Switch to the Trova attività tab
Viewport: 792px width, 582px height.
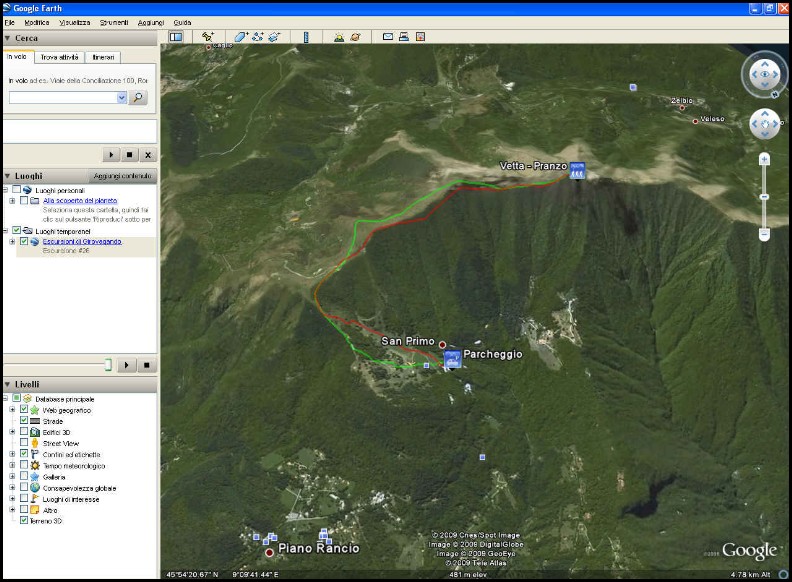coord(60,57)
